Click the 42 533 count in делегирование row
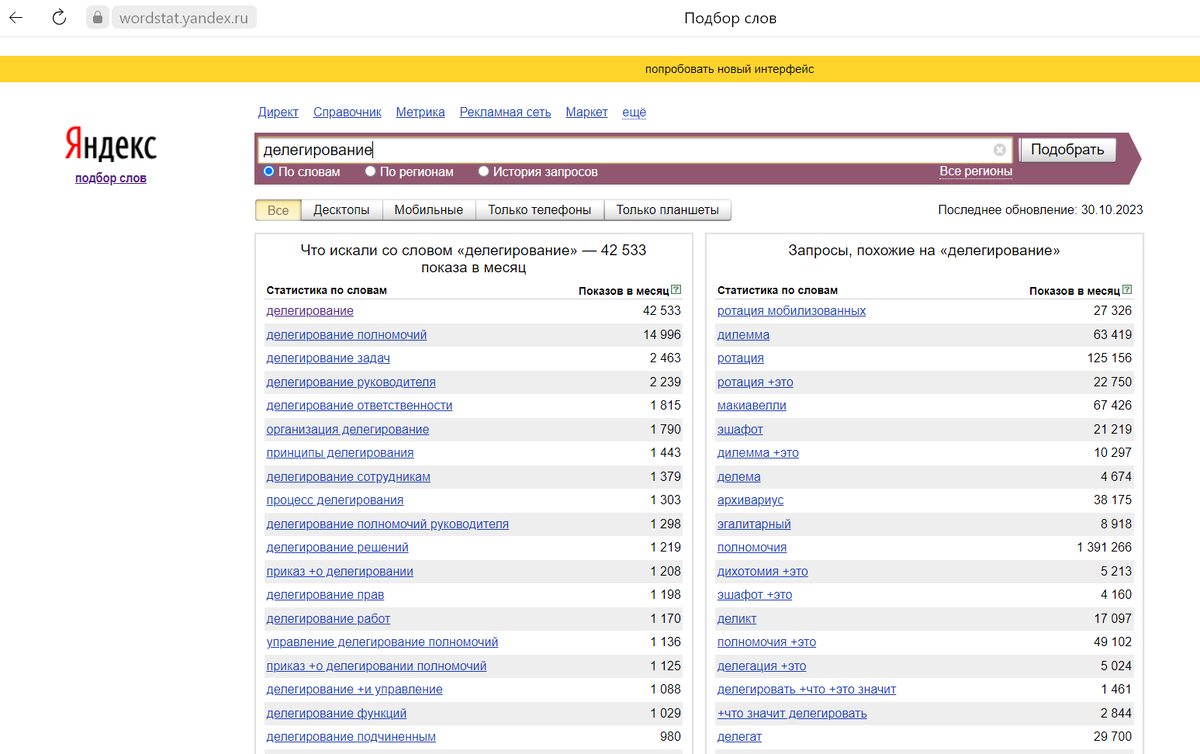1200x754 pixels. tap(661, 311)
